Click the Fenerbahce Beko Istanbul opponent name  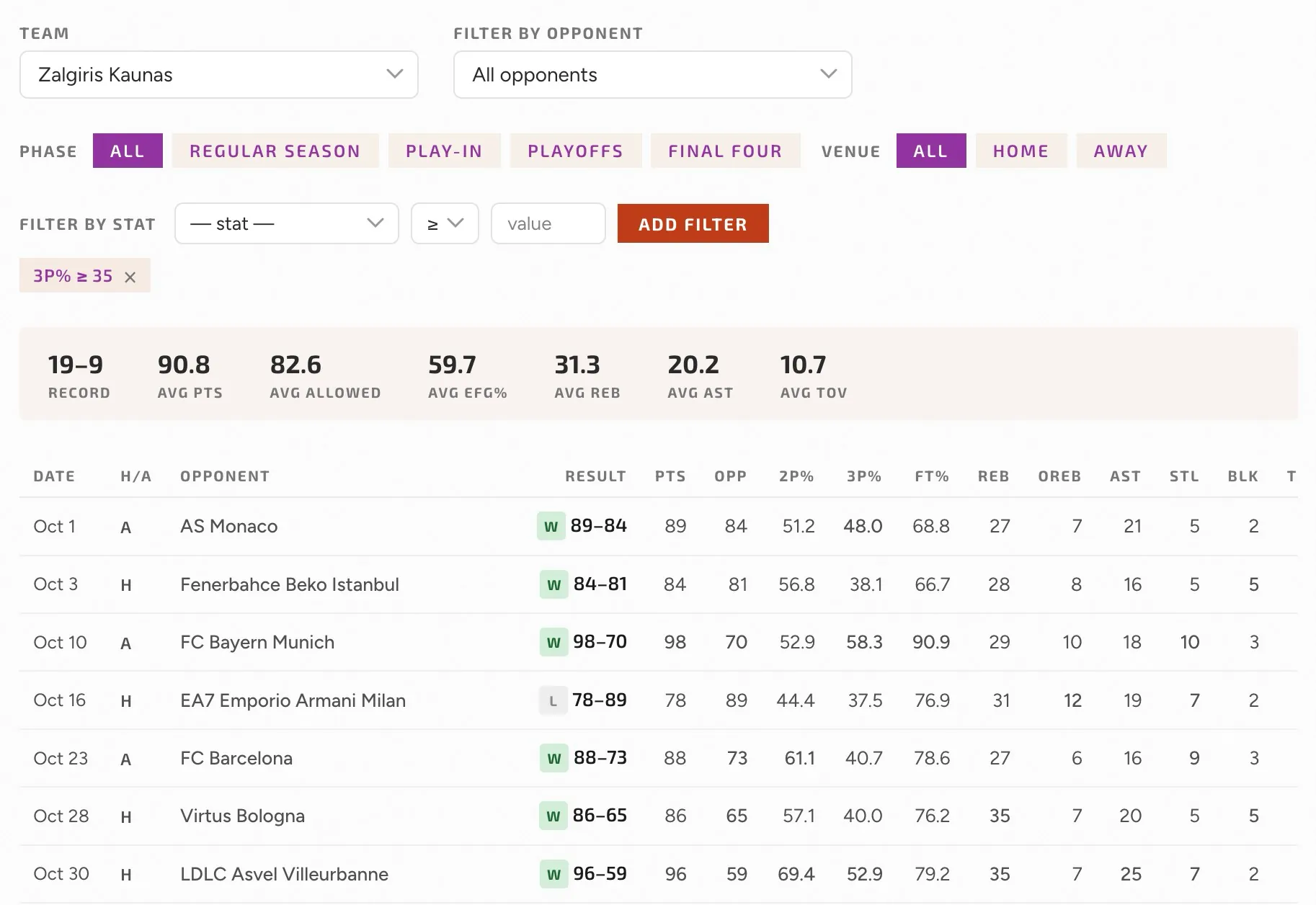[x=290, y=584]
